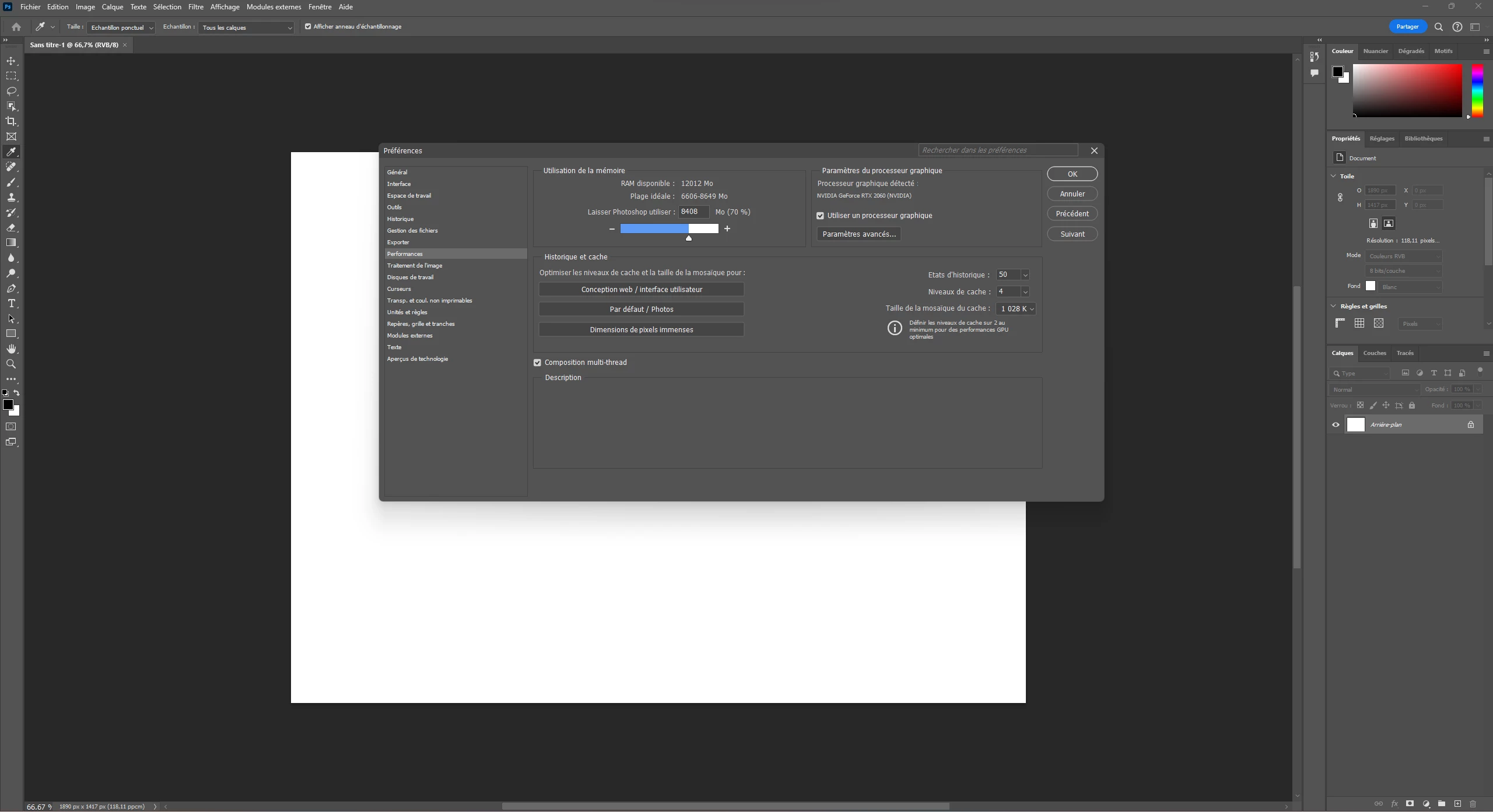Select the Zoom magnifier tool
The width and height of the screenshot is (1493, 812).
11,364
